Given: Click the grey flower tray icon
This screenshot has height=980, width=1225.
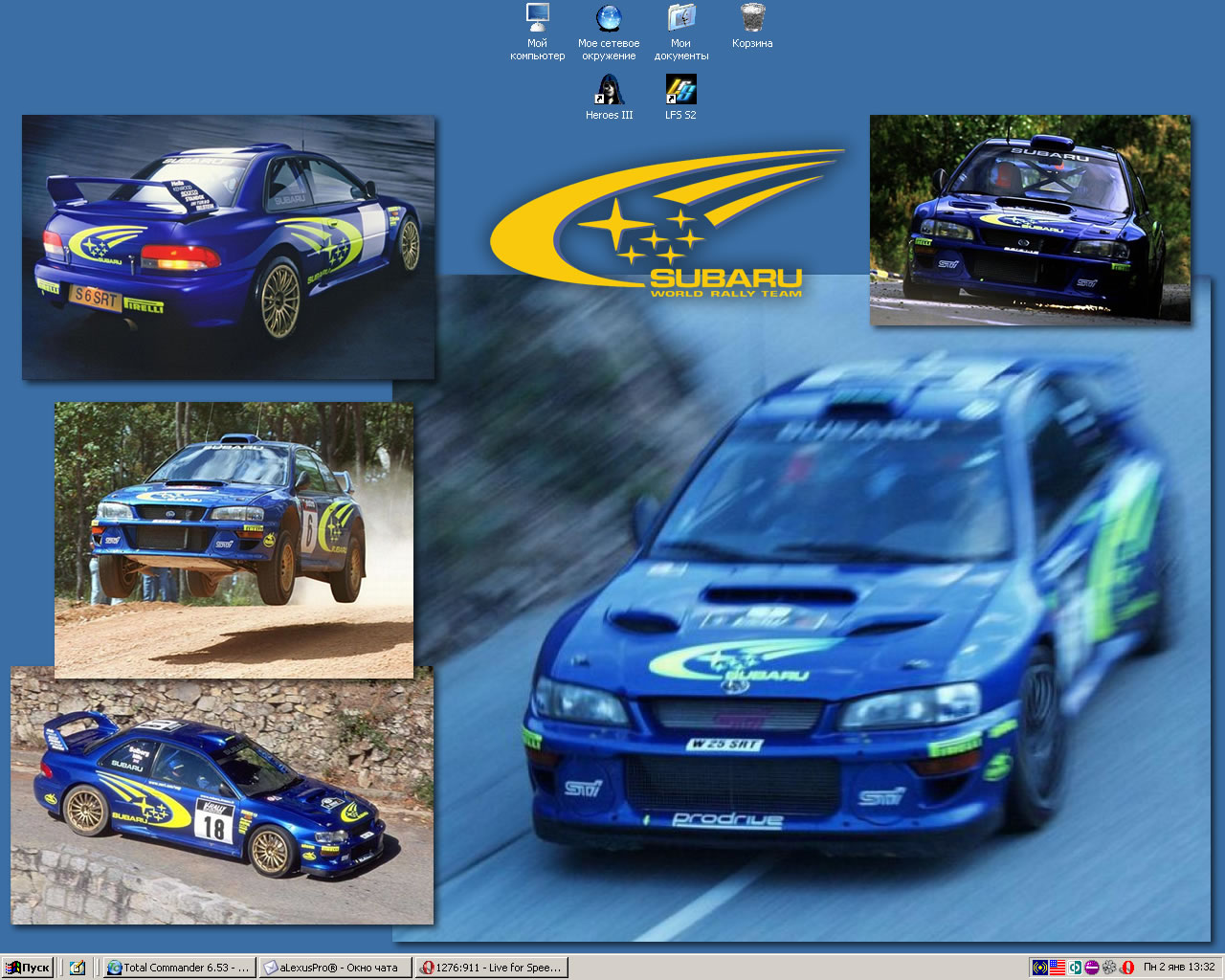Looking at the screenshot, I should click(1109, 968).
